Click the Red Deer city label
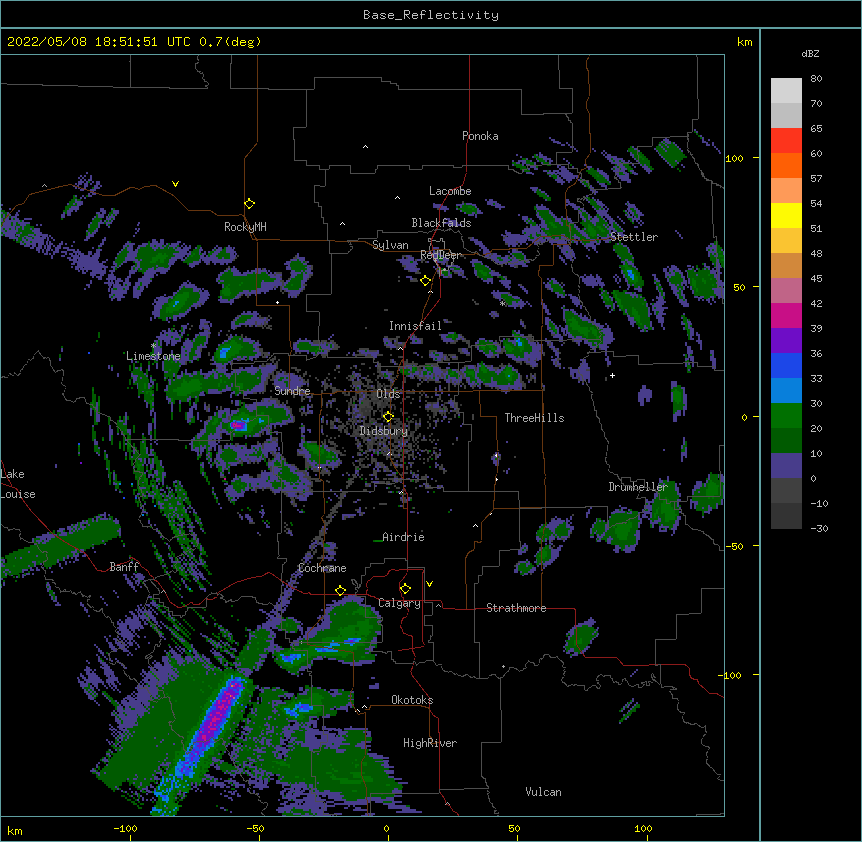 [x=440, y=255]
